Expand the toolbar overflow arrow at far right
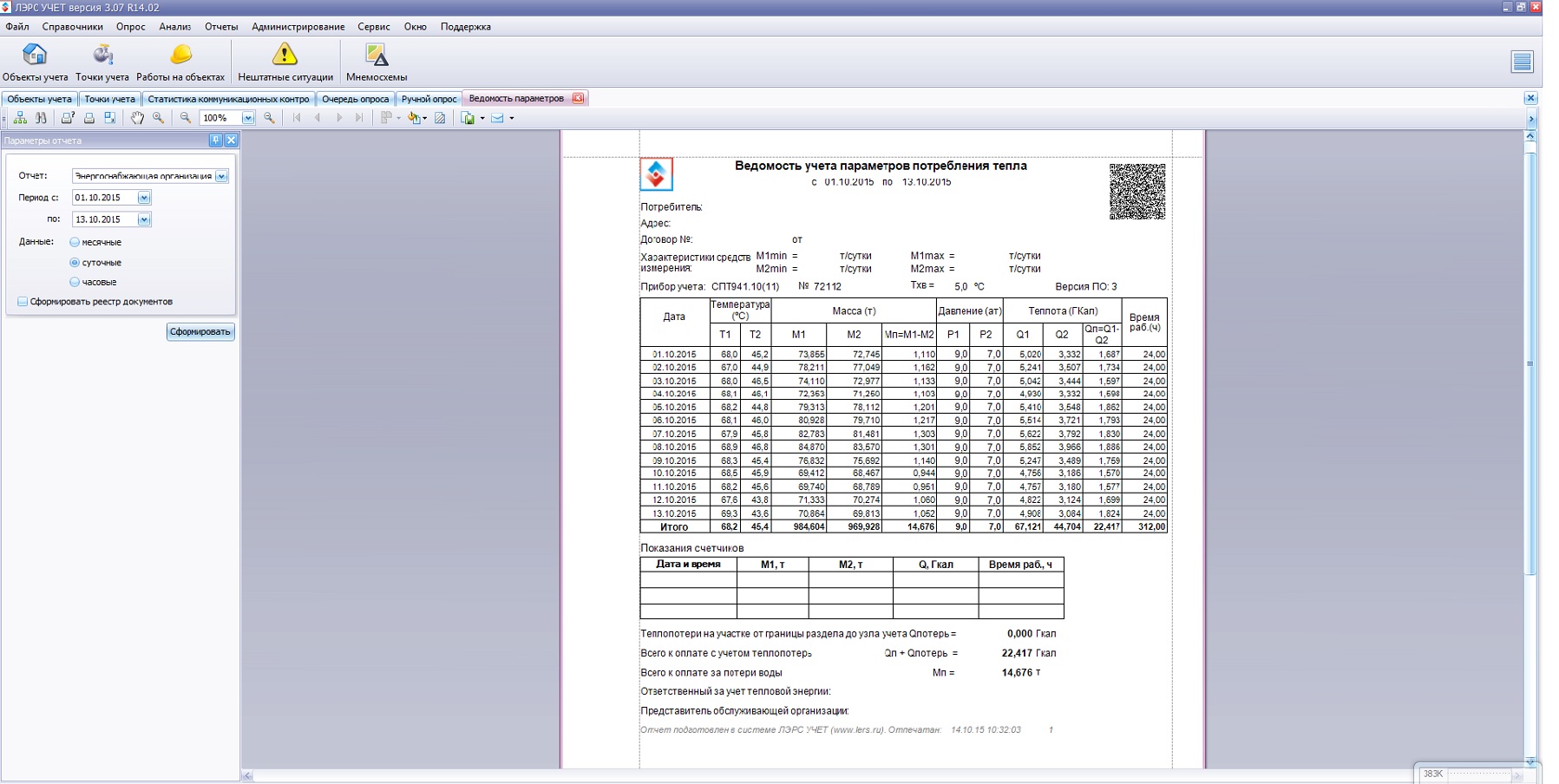The height and width of the screenshot is (784, 1559). [1531, 119]
